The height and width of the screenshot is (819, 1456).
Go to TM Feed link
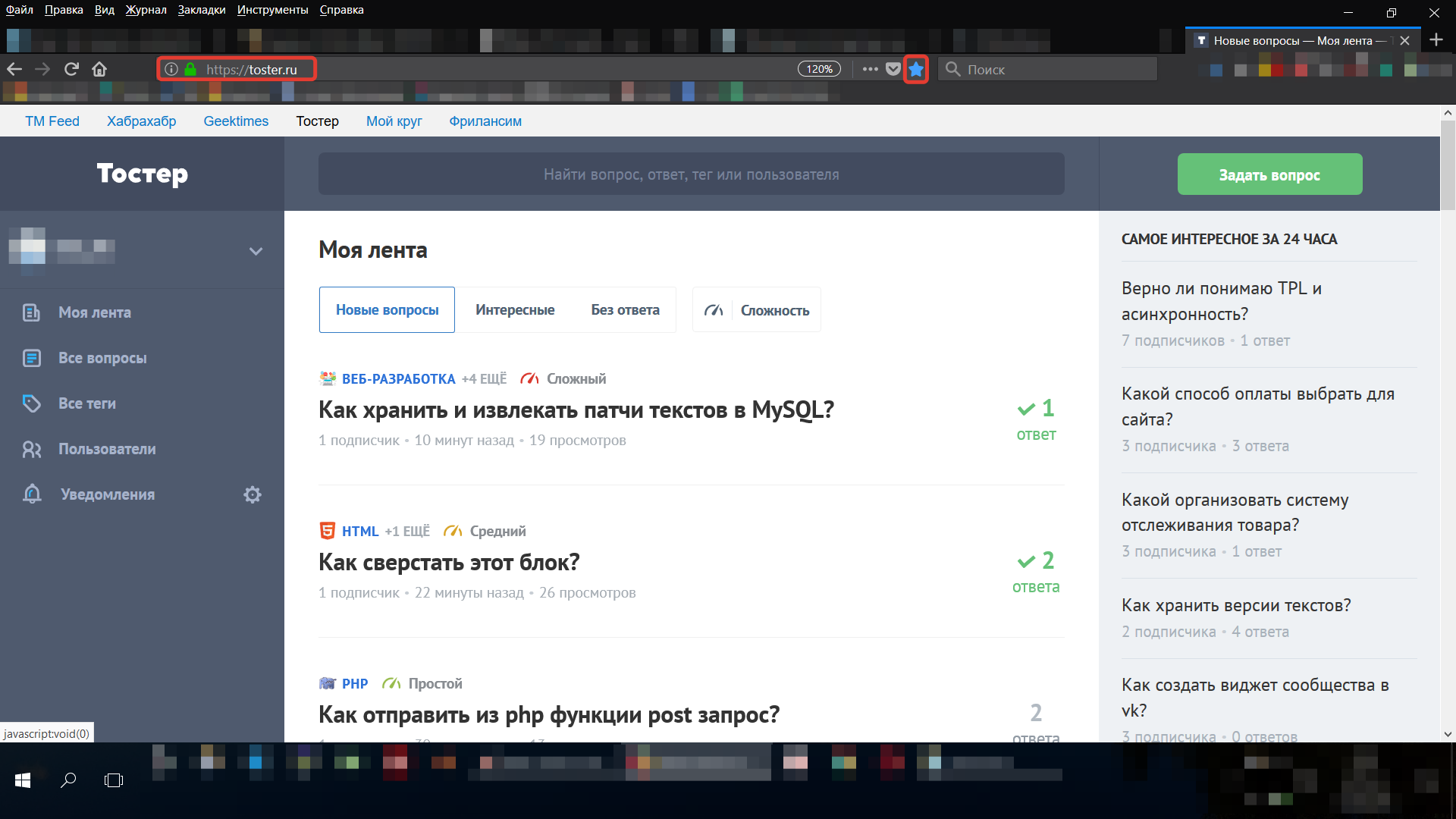point(52,121)
